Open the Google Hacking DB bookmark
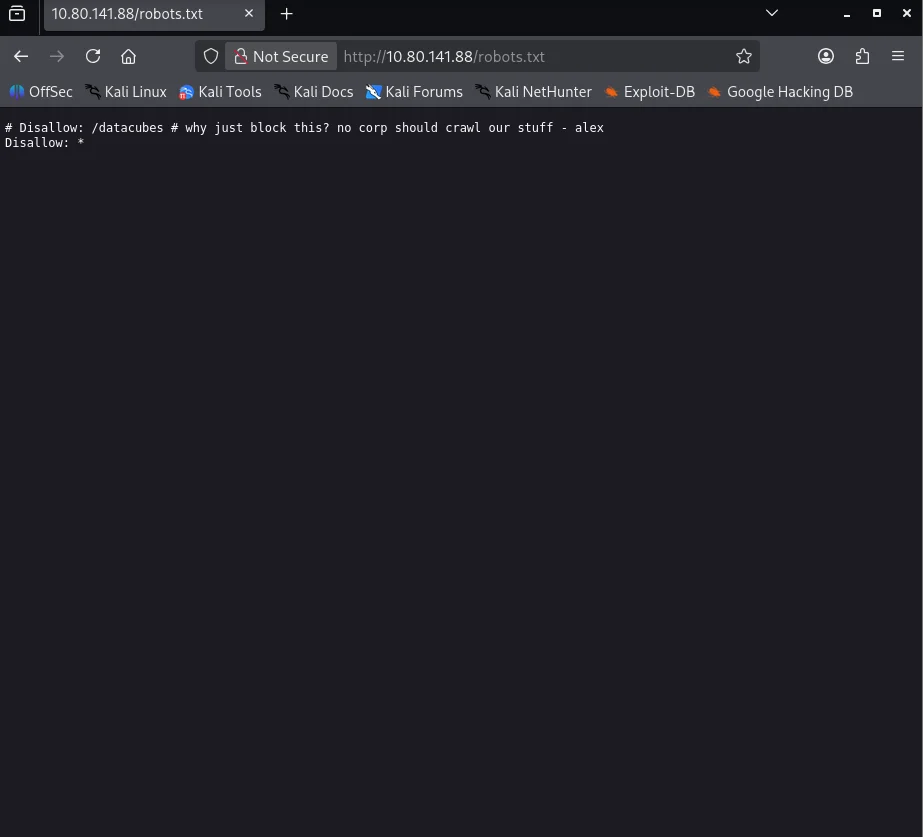The height and width of the screenshot is (837, 923). click(x=780, y=91)
